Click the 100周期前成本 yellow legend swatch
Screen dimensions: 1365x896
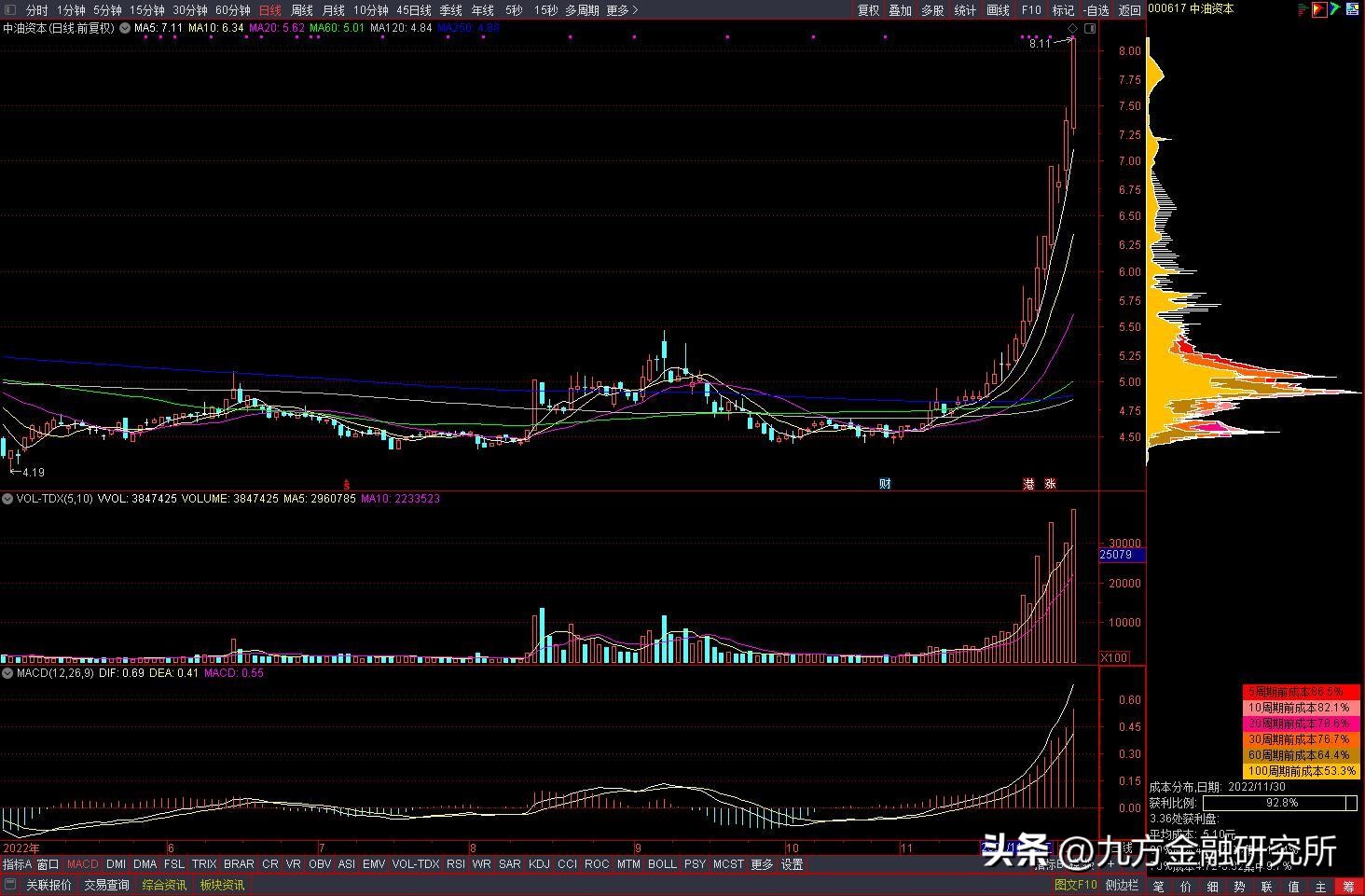pyautogui.click(x=1301, y=771)
